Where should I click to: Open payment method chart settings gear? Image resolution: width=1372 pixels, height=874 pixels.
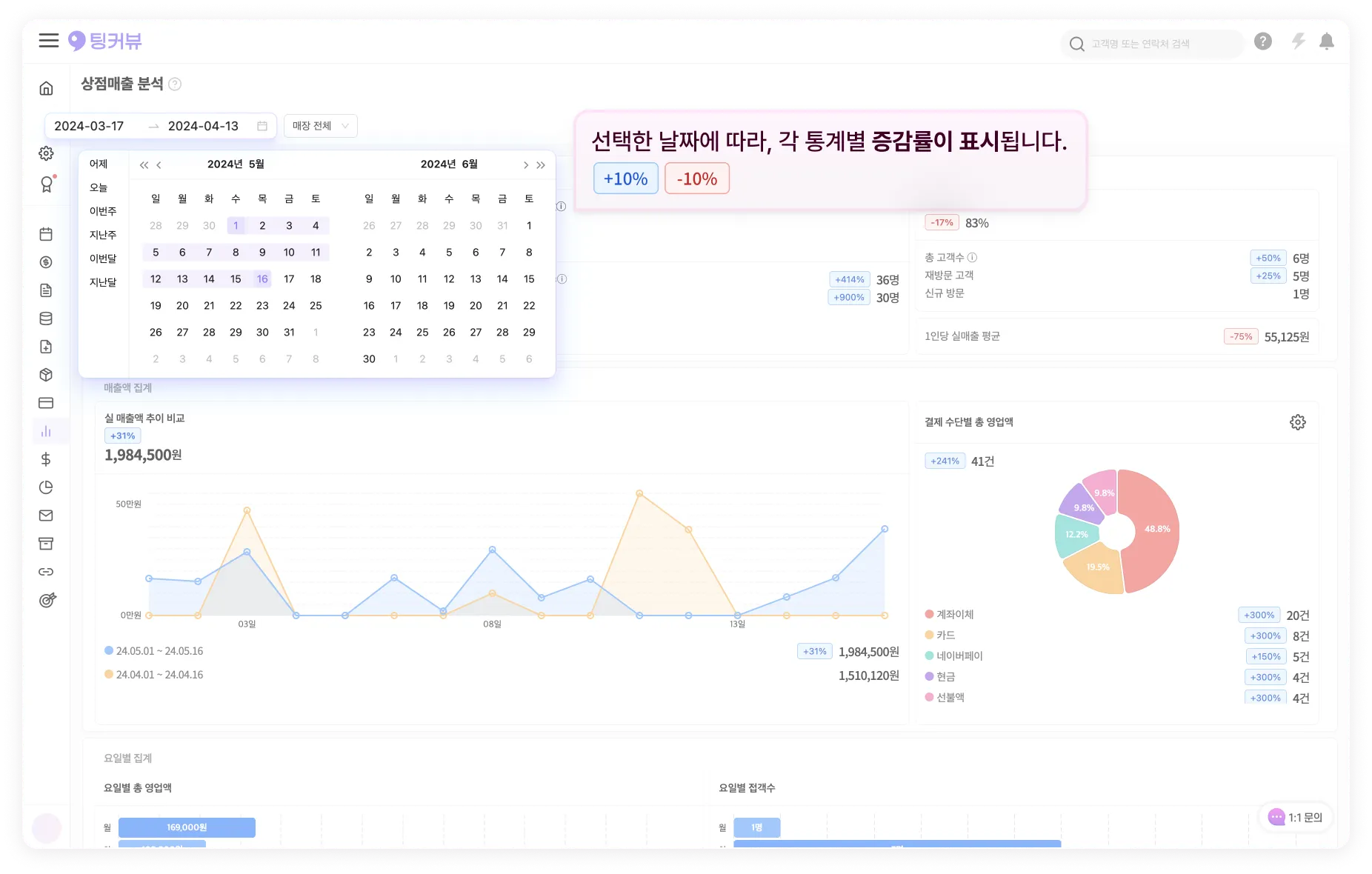coord(1298,422)
